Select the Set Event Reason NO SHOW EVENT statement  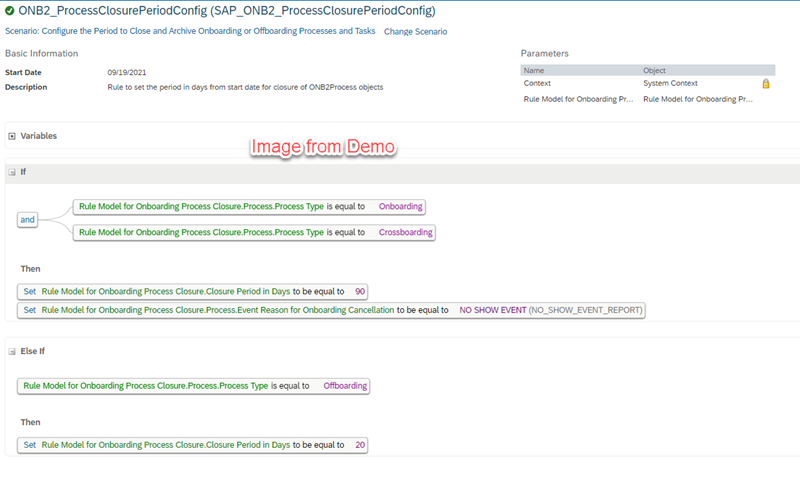pos(331,310)
